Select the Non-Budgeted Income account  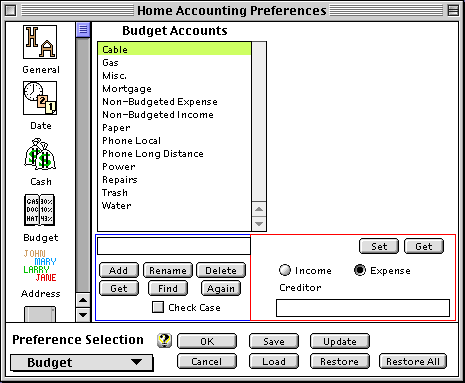174,114
